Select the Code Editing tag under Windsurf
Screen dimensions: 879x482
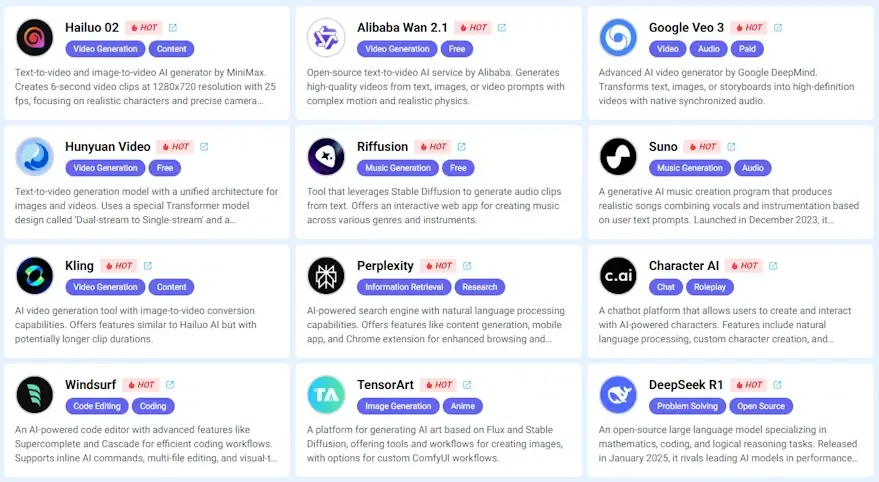(x=96, y=406)
